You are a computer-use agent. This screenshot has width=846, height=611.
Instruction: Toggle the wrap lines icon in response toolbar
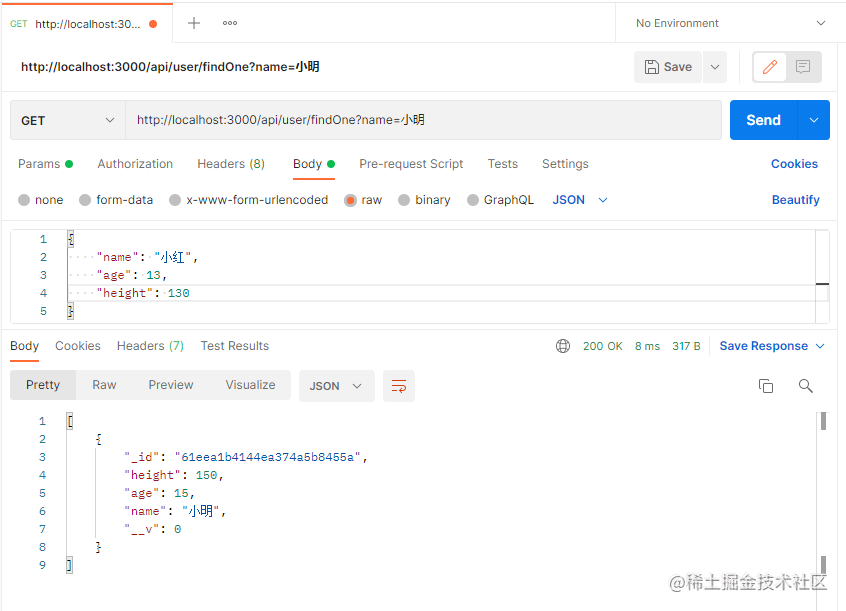pos(399,386)
